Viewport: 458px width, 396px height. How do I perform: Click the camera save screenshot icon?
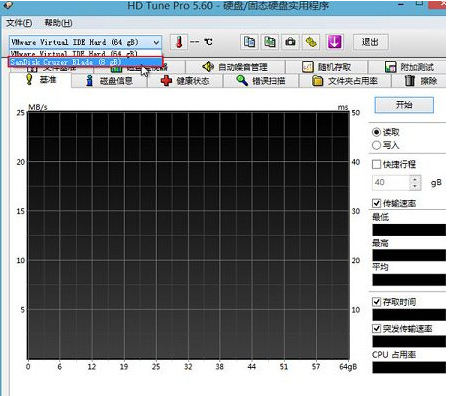pos(290,42)
